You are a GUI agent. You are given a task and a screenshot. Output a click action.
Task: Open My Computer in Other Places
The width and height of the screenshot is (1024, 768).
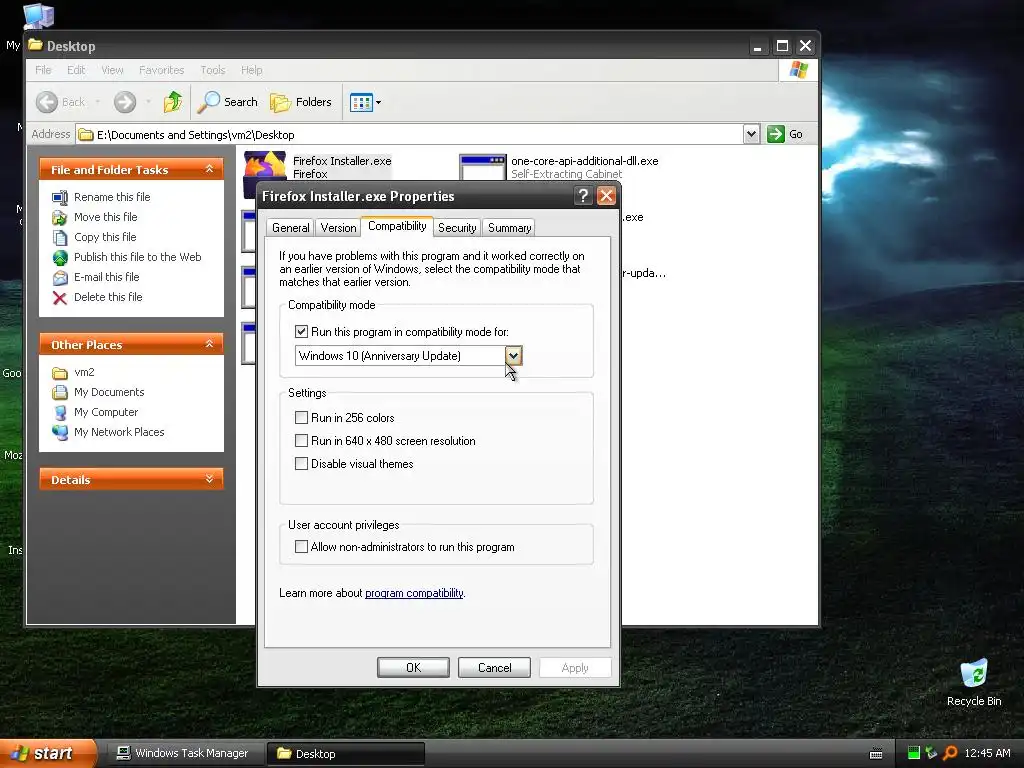(106, 412)
